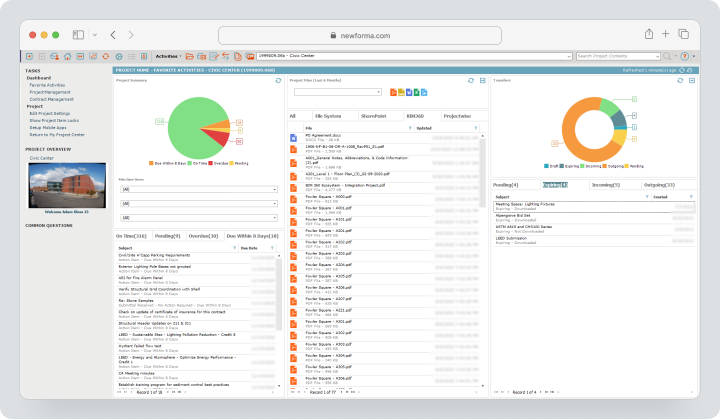The width and height of the screenshot is (720, 419).
Task: Click the filter icon on File column
Action: point(410,128)
